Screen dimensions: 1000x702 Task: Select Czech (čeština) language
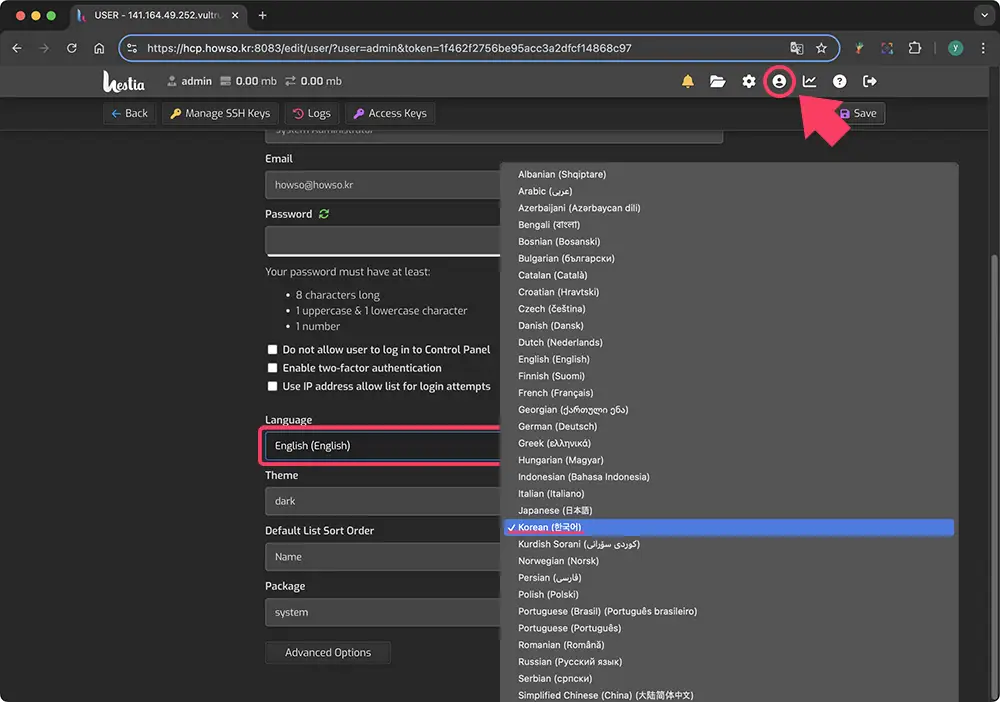728,309
